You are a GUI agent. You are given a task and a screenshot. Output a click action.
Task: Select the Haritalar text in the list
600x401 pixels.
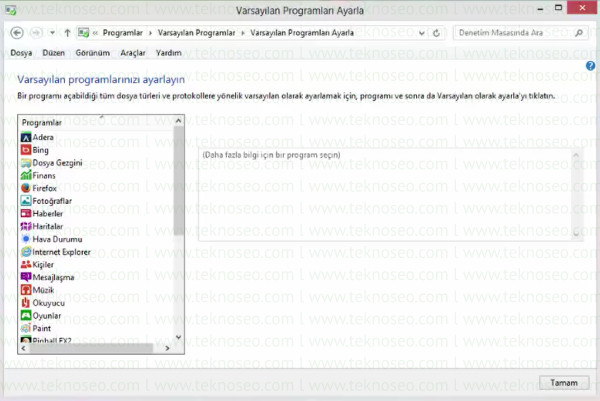[47, 227]
